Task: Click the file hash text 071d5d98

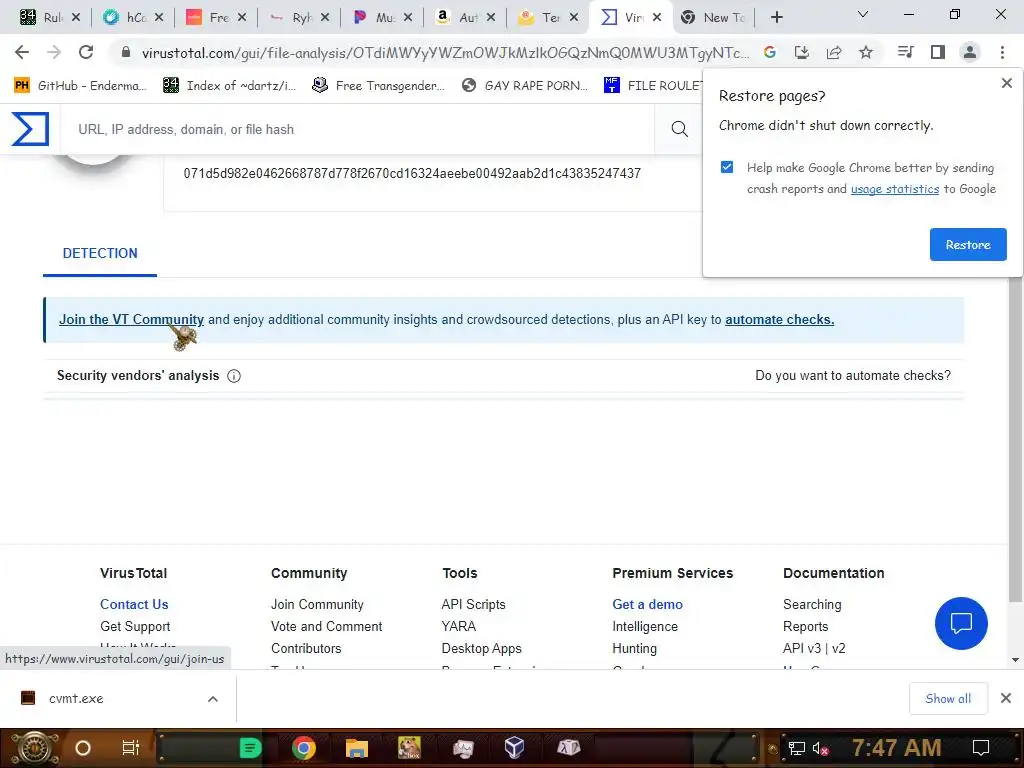Action: coord(412,173)
